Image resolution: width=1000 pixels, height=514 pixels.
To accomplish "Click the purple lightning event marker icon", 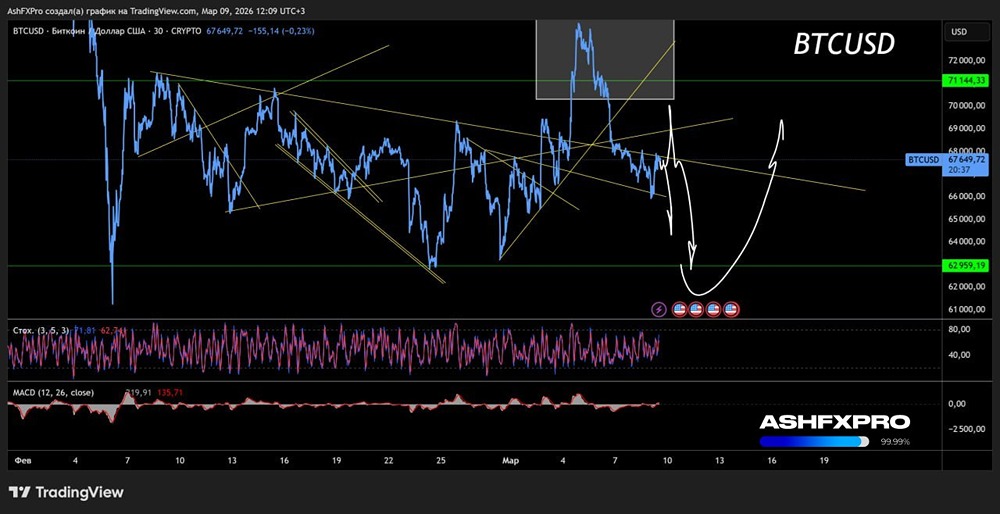I will (x=659, y=310).
